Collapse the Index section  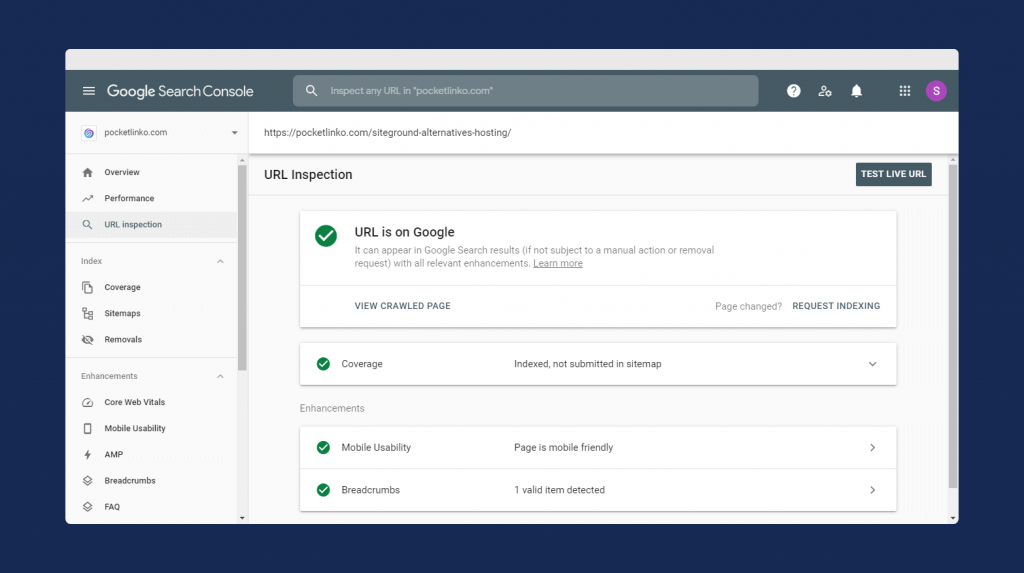pos(220,261)
